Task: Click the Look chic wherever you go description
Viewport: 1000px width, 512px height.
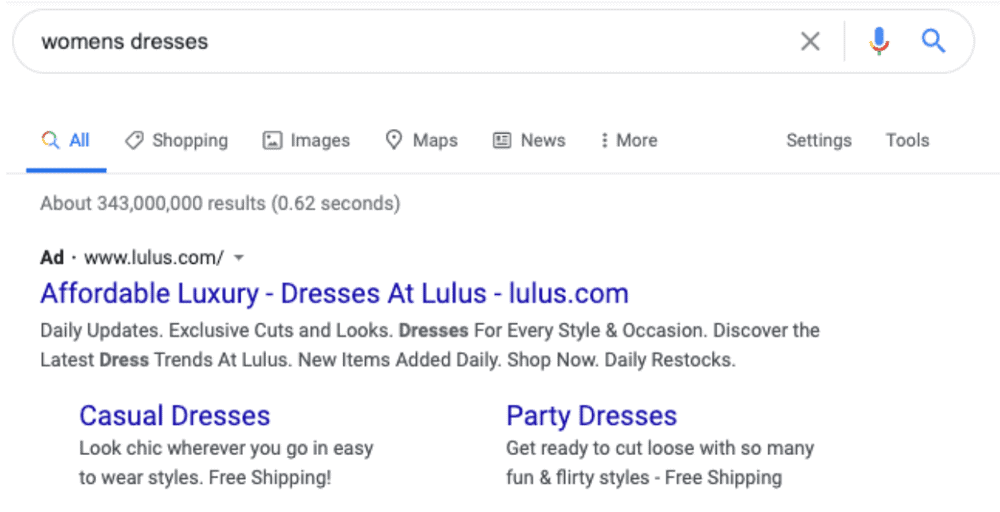Action: [x=226, y=463]
